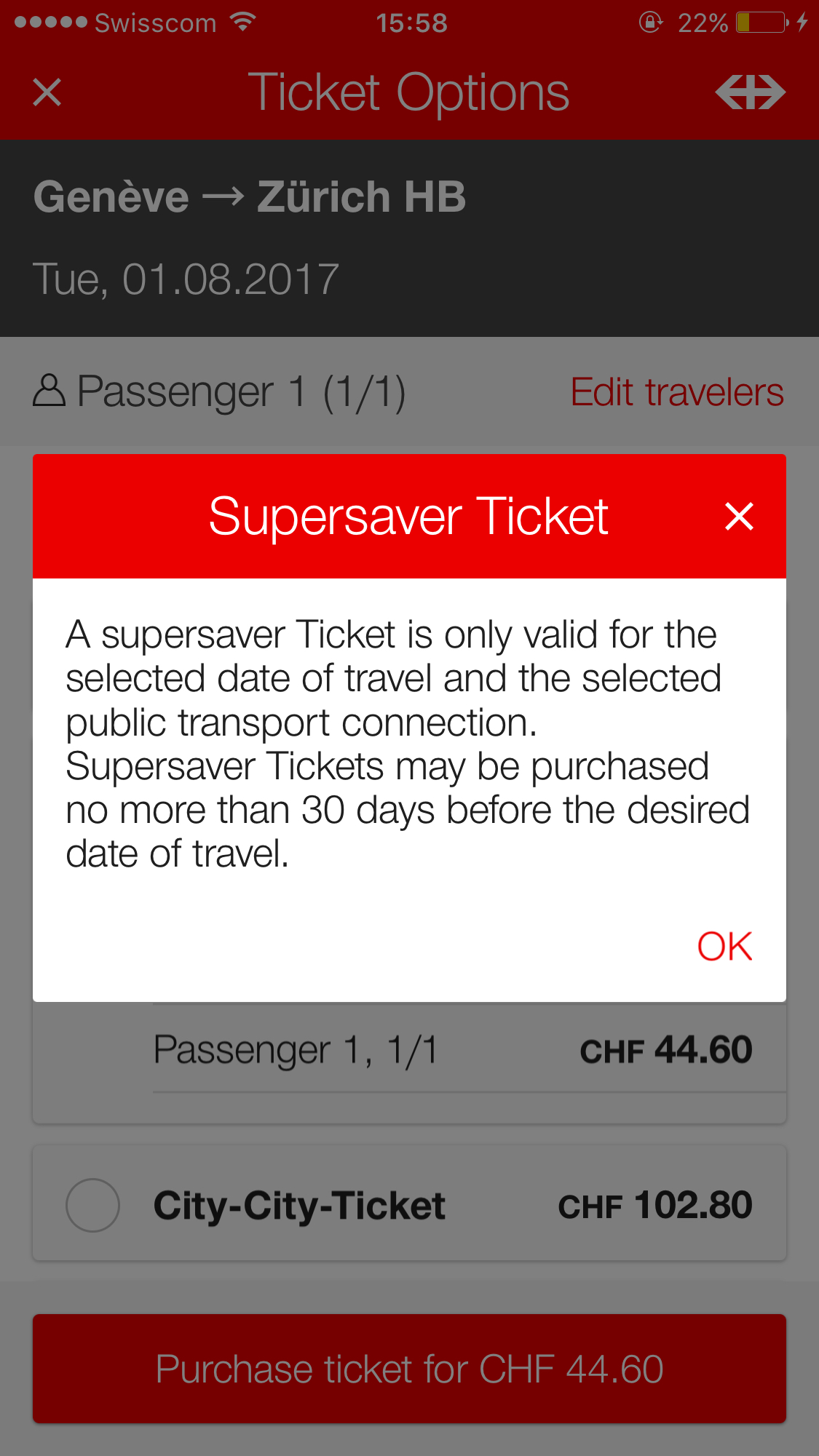The image size is (819, 1456).
Task: Tap the SBB logo in header
Action: (x=750, y=92)
